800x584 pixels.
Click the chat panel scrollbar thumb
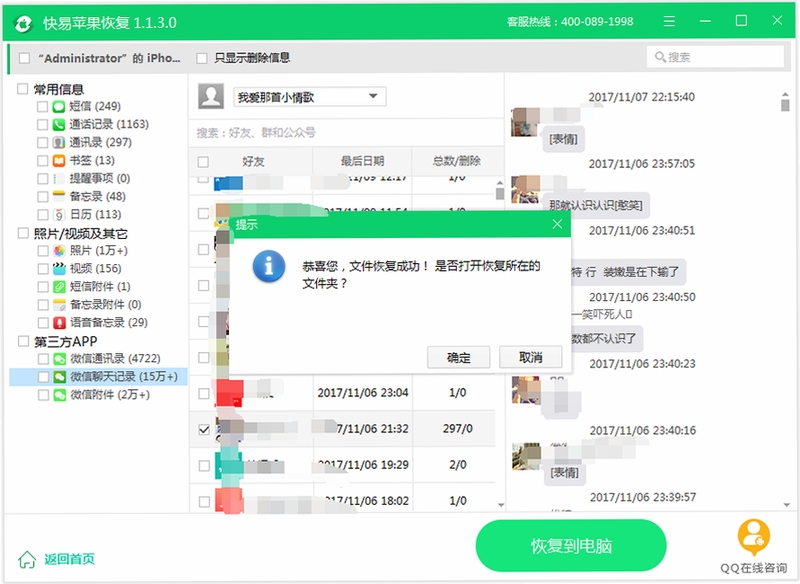tap(785, 105)
